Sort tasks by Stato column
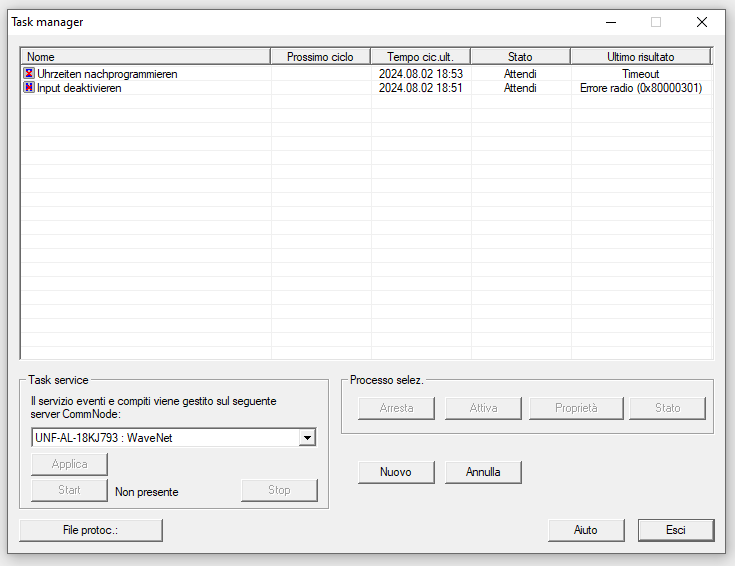 pos(520,57)
